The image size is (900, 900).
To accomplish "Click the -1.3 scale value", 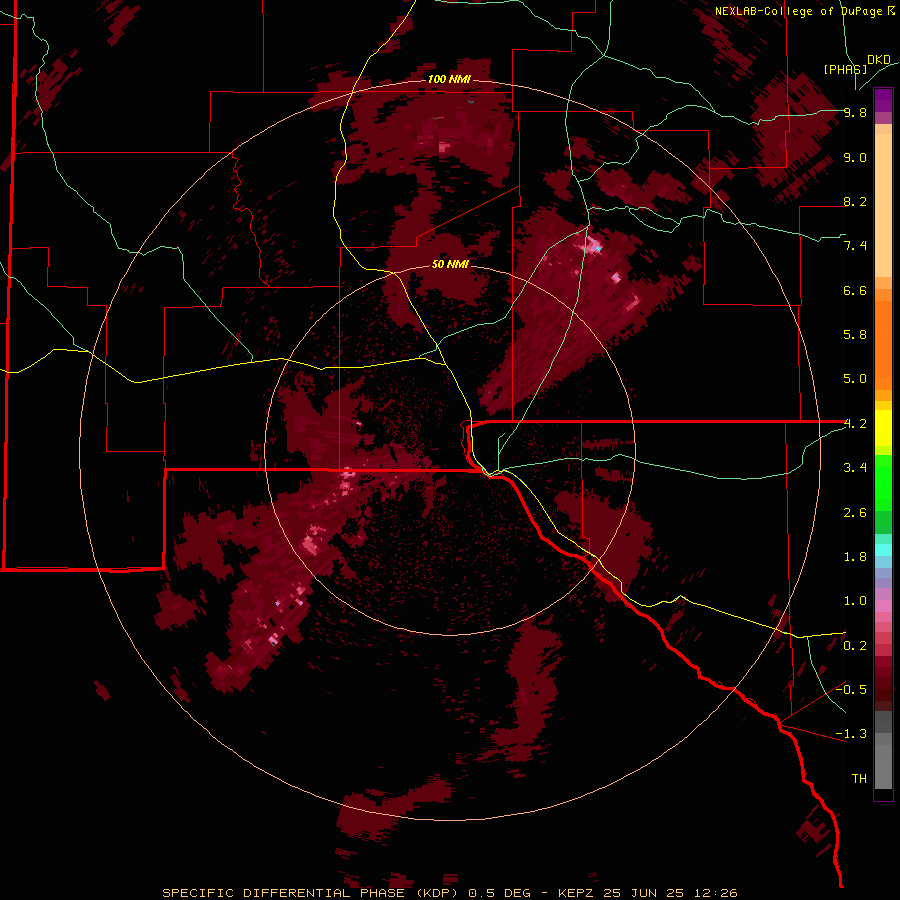I will point(851,734).
